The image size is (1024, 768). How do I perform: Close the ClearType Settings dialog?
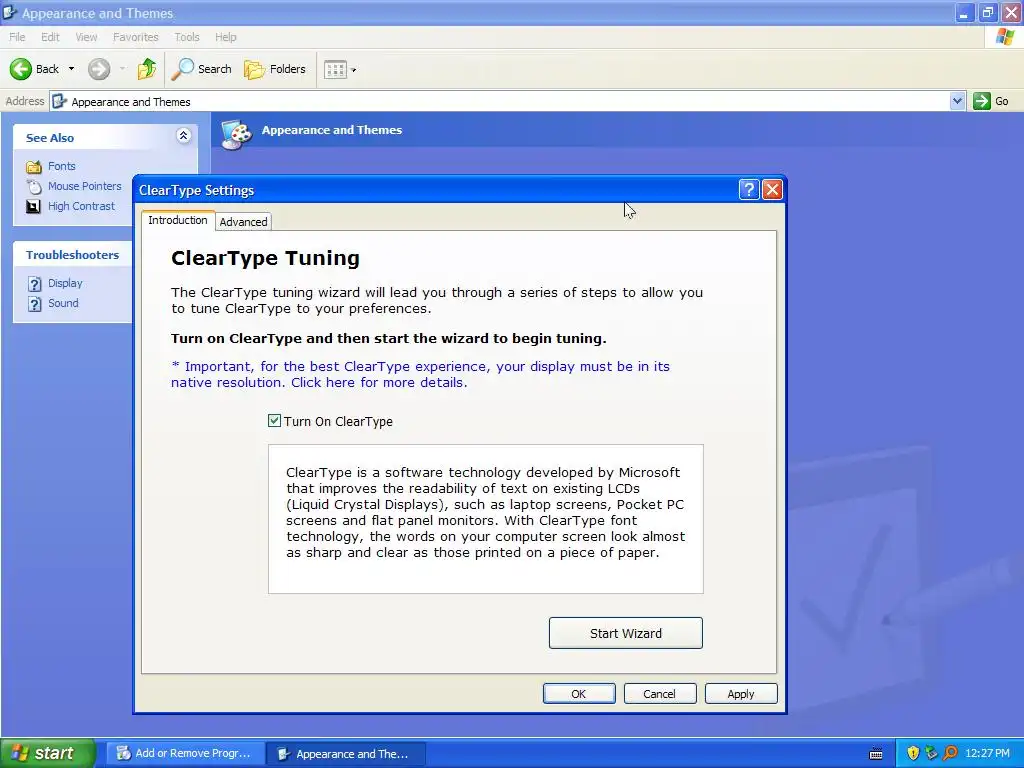pyautogui.click(x=773, y=189)
